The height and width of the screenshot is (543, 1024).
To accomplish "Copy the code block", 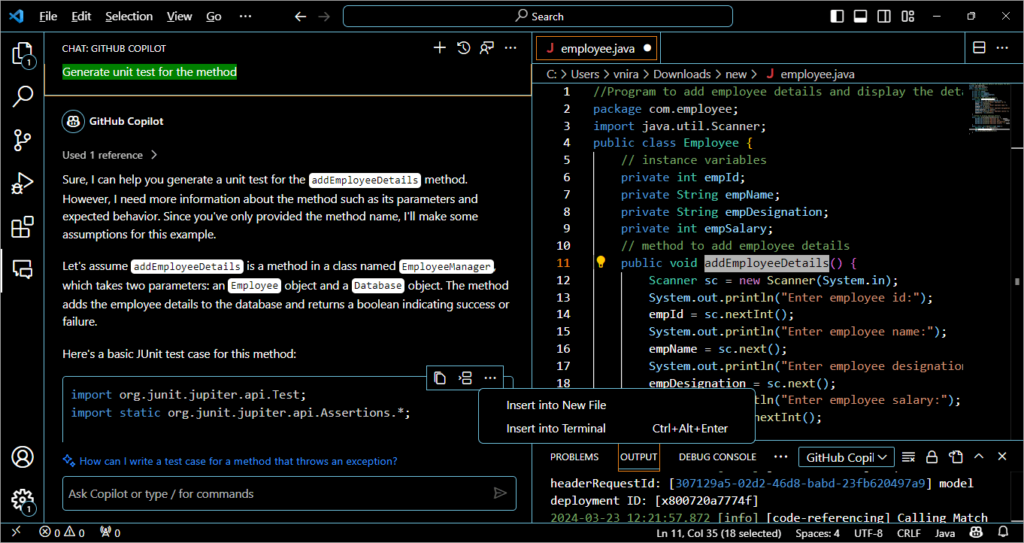I will coord(440,378).
